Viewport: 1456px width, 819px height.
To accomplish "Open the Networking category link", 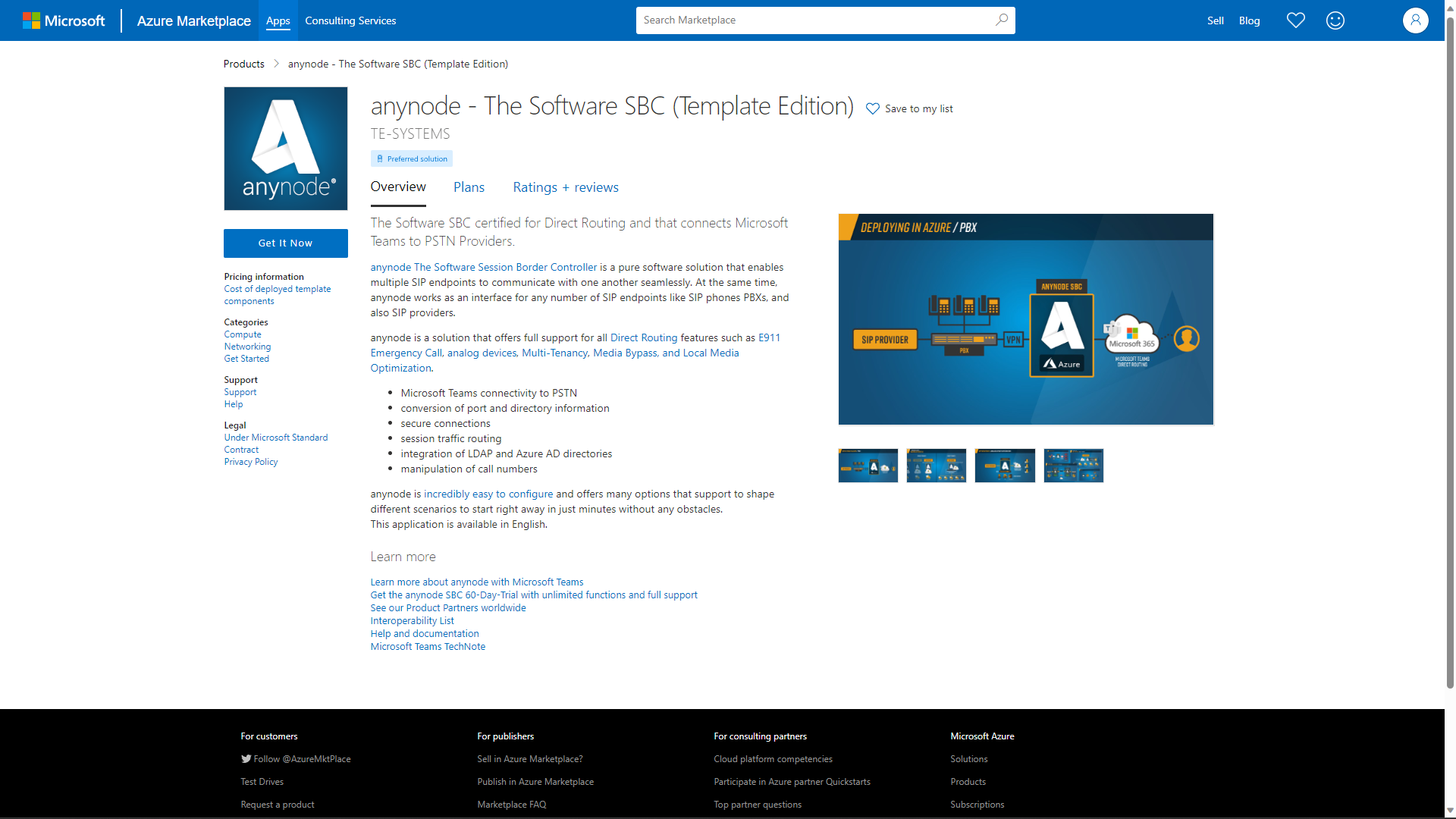I will click(247, 347).
